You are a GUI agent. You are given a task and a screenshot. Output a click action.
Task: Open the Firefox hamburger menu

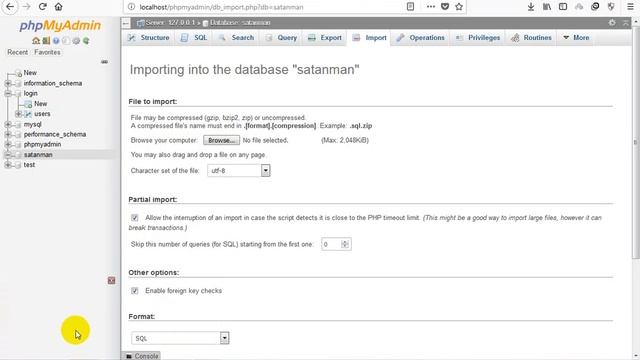630,7
